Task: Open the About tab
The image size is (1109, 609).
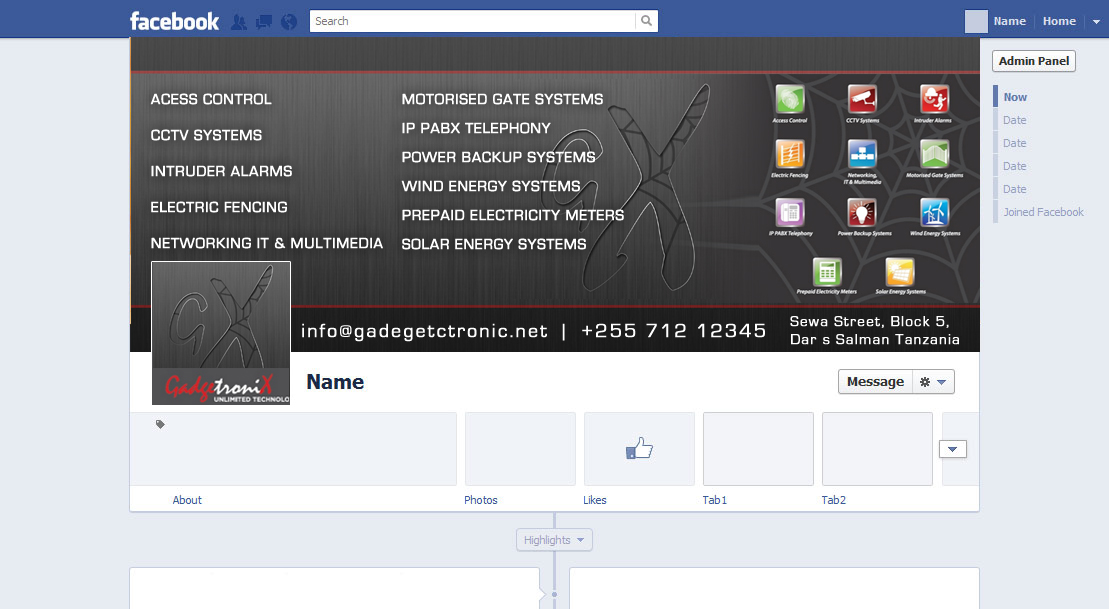Action: (187, 500)
